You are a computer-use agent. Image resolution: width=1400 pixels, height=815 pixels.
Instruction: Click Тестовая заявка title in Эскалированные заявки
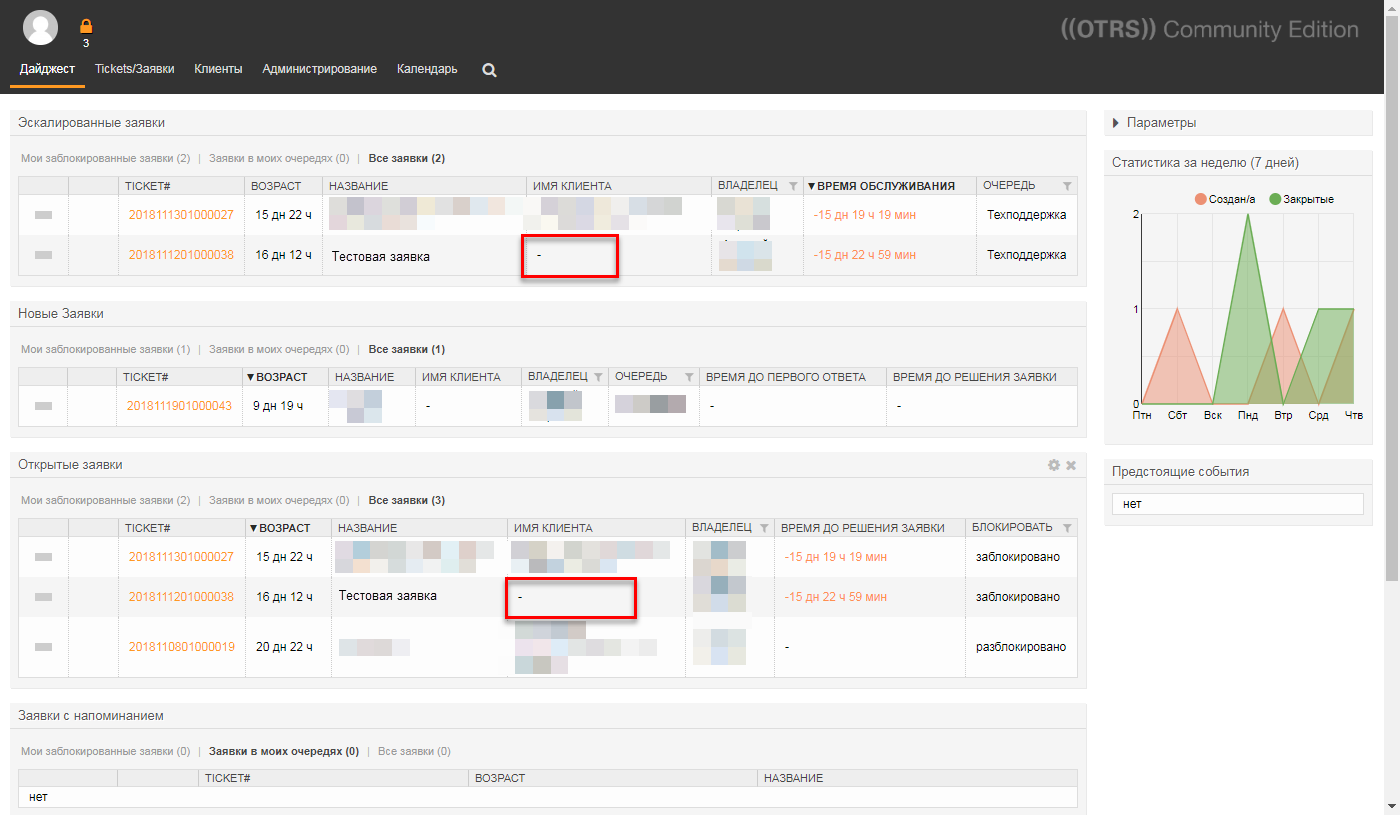(x=381, y=257)
